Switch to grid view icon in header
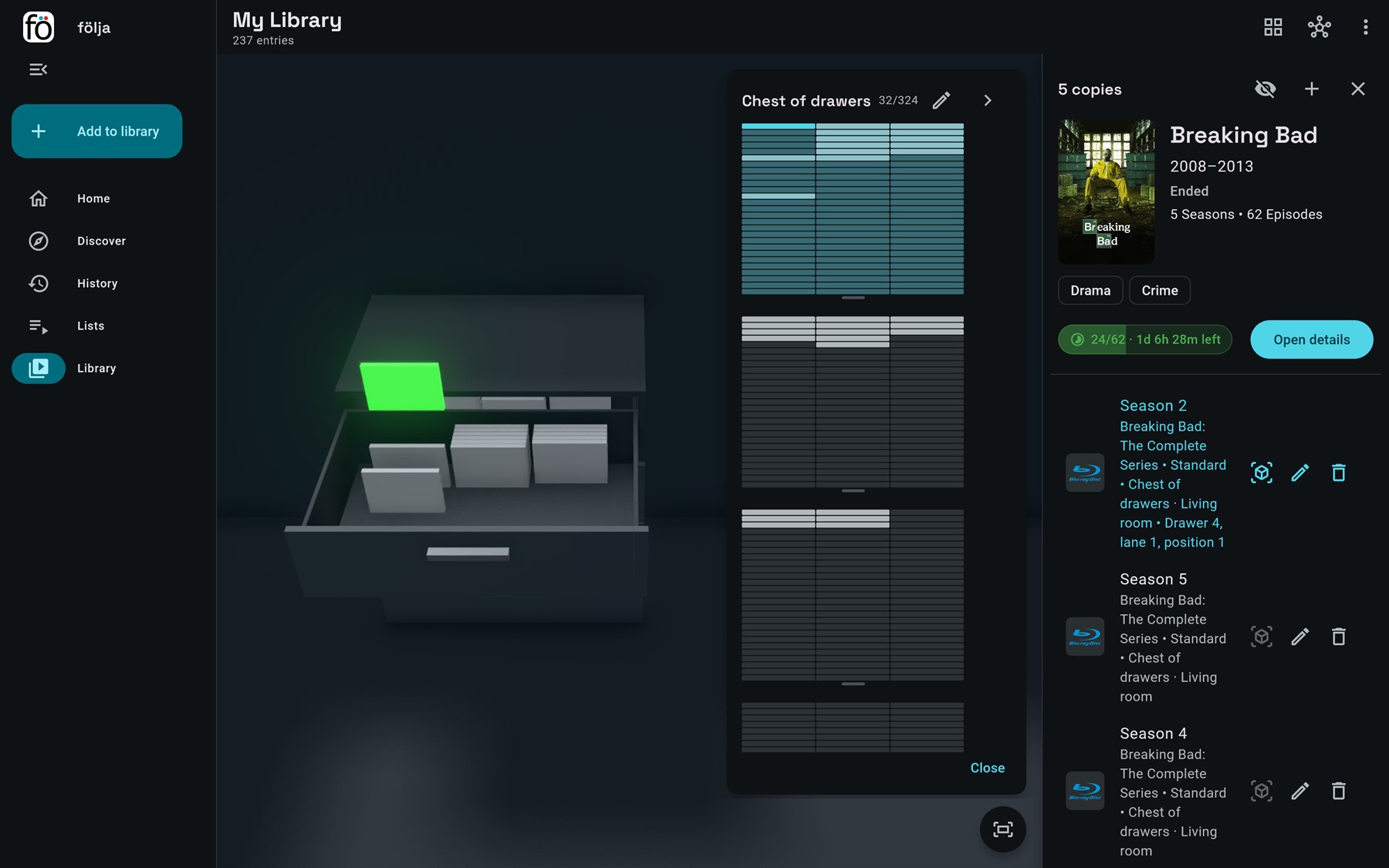 (x=1273, y=27)
